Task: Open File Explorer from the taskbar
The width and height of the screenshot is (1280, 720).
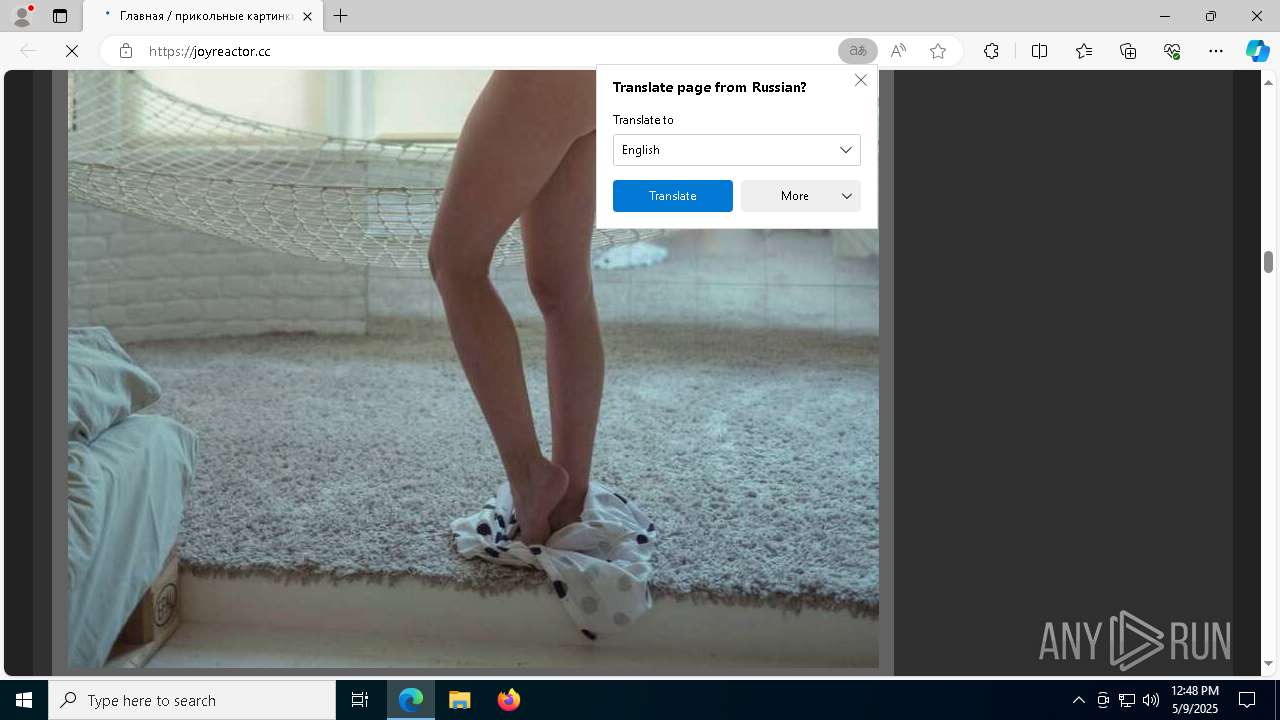Action: [460, 700]
